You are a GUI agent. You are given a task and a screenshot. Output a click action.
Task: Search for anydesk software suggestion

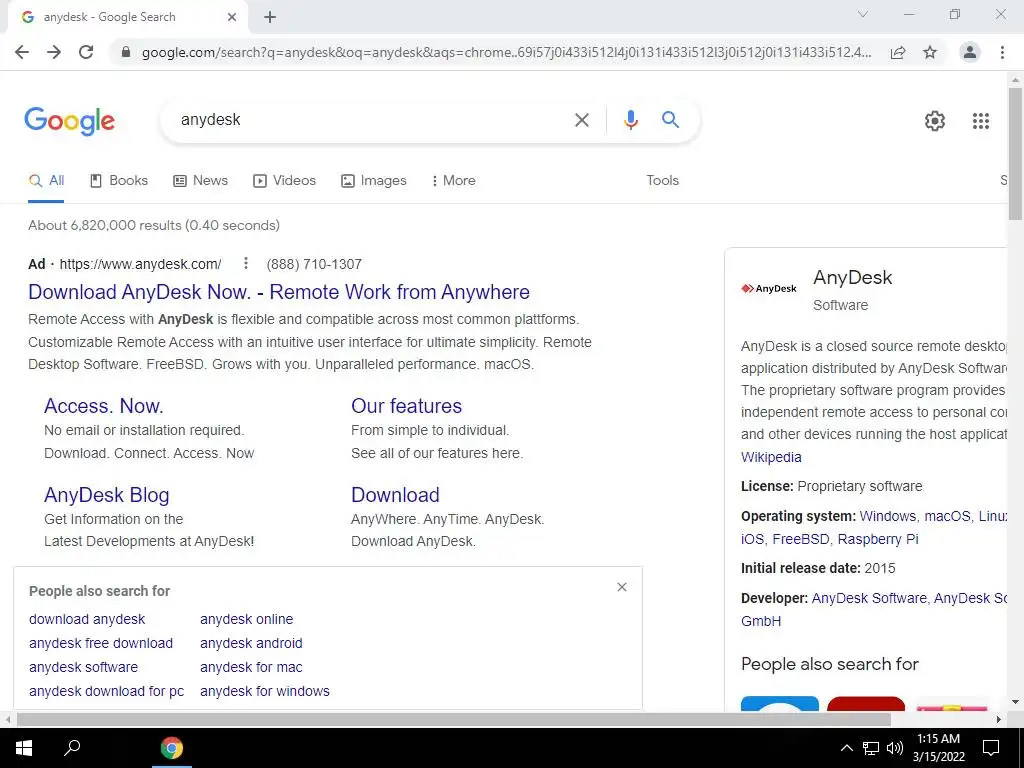coord(83,667)
